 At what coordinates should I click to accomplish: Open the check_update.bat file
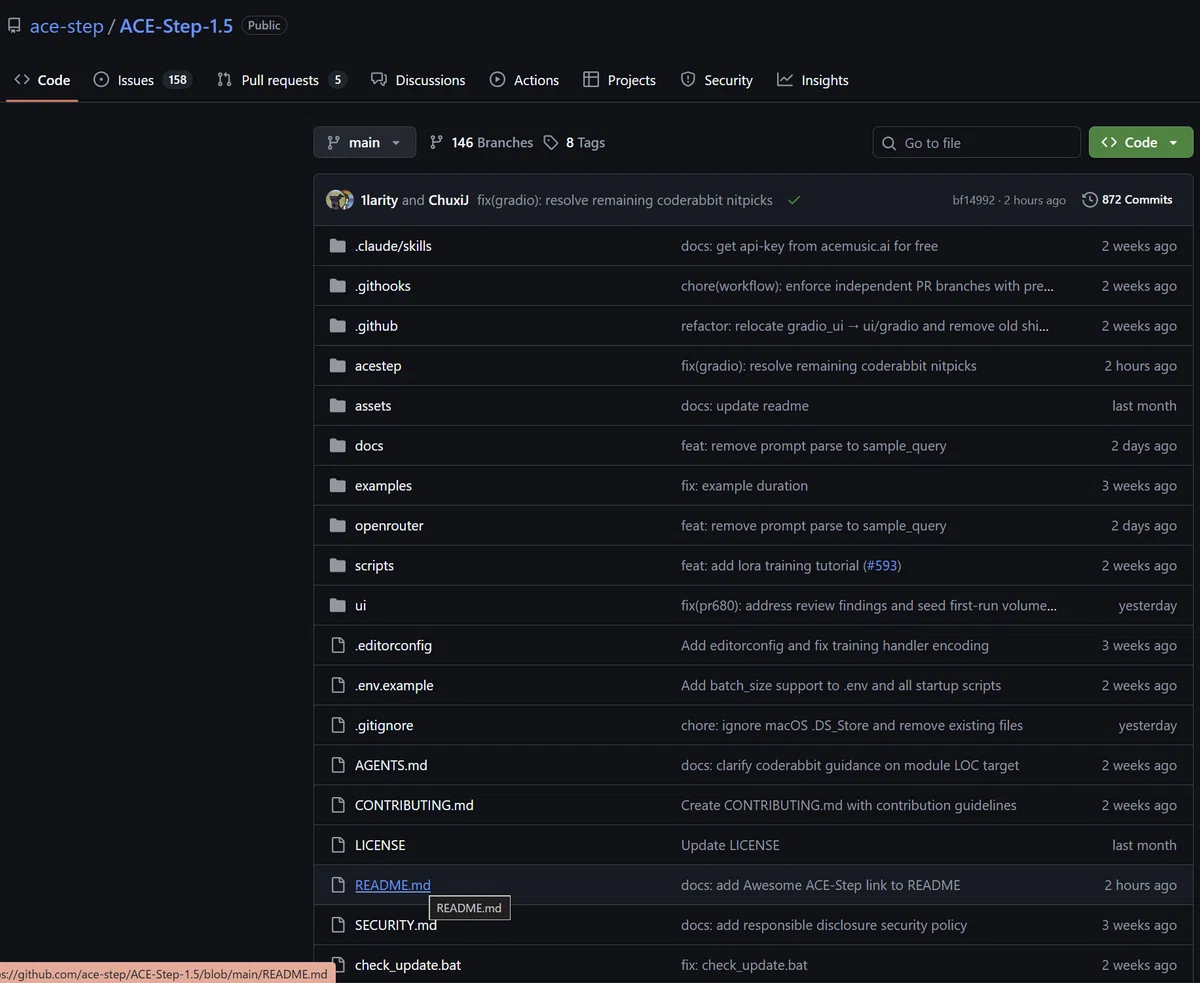point(408,966)
